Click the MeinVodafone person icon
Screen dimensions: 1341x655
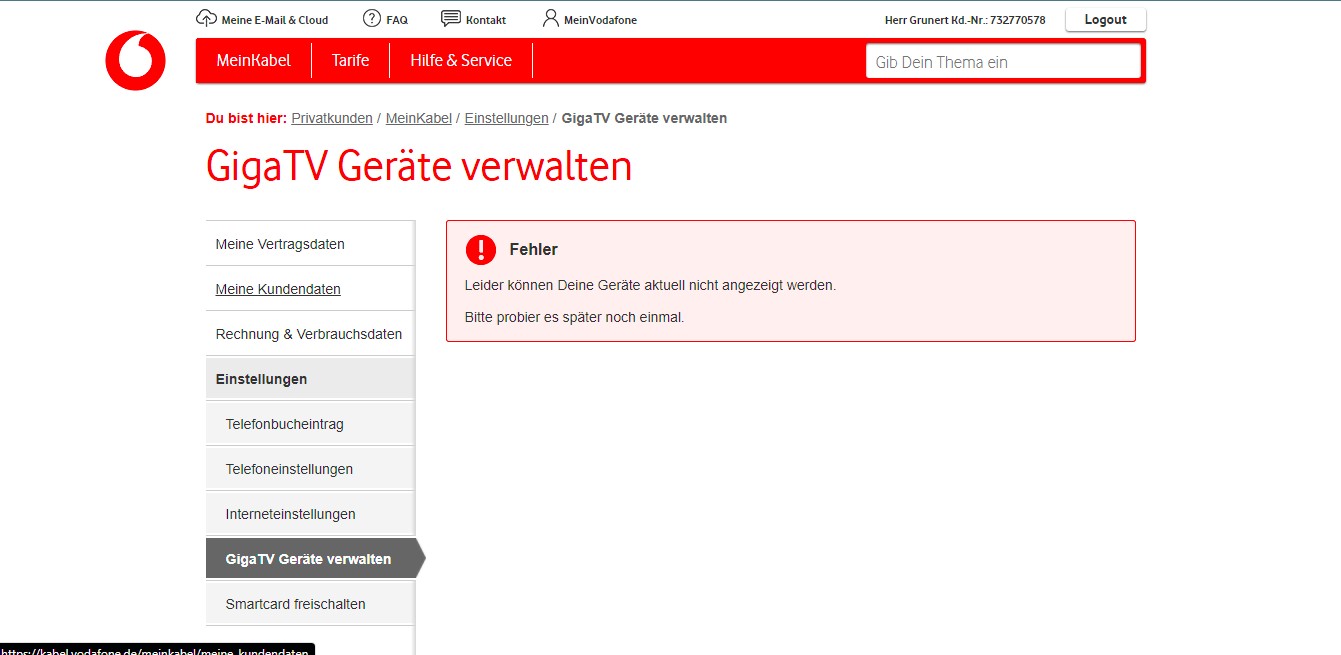(551, 18)
